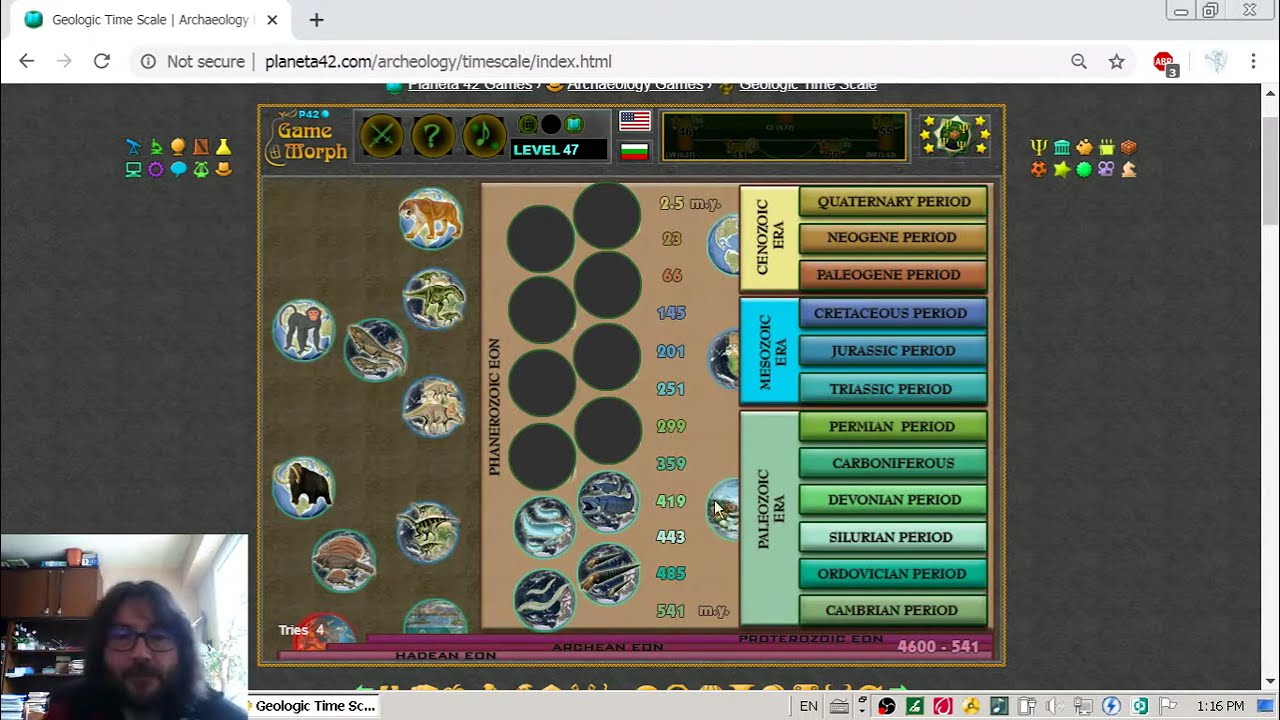Click the yellow star category icon

point(1062,169)
